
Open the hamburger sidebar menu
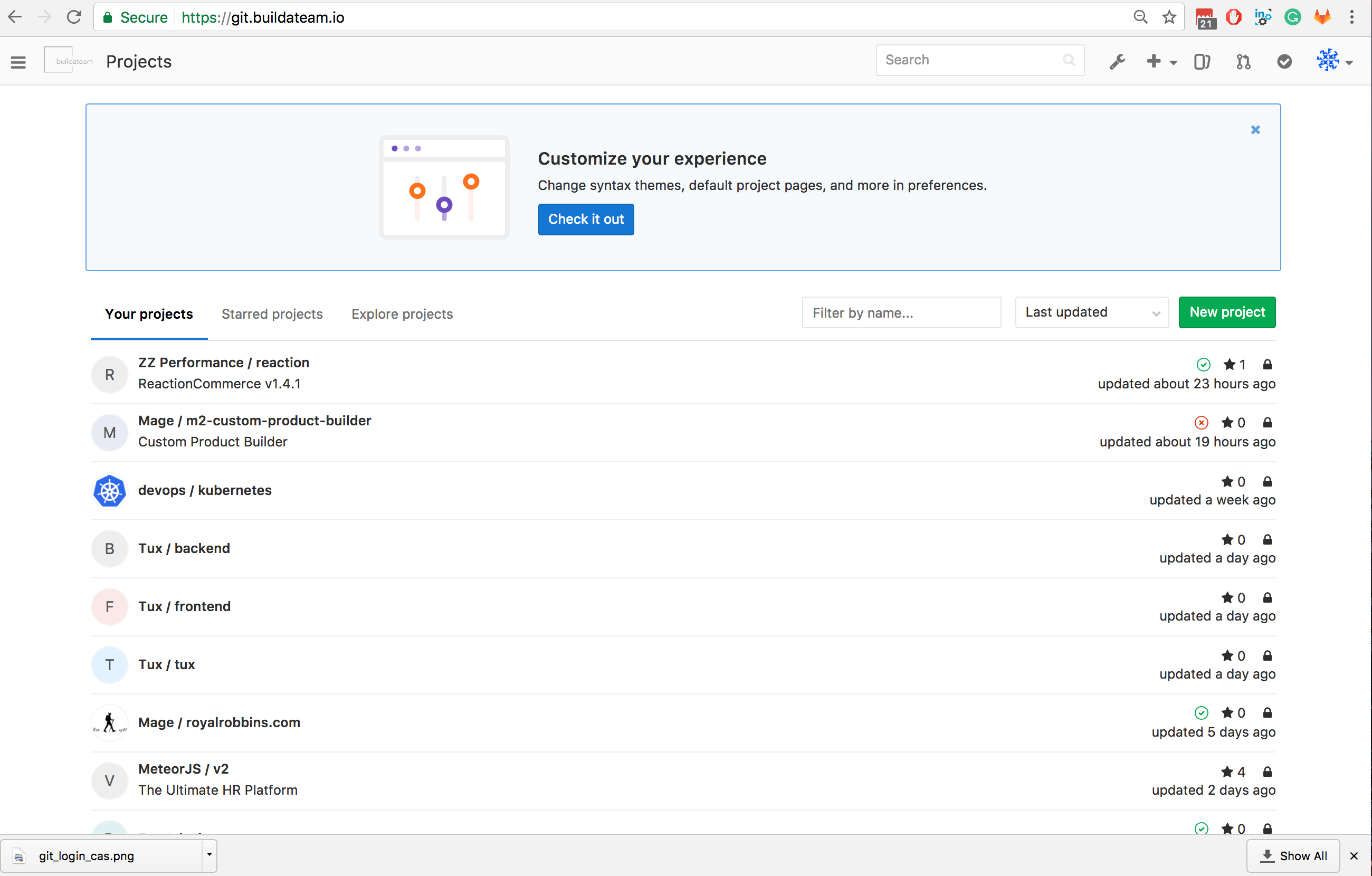point(18,62)
